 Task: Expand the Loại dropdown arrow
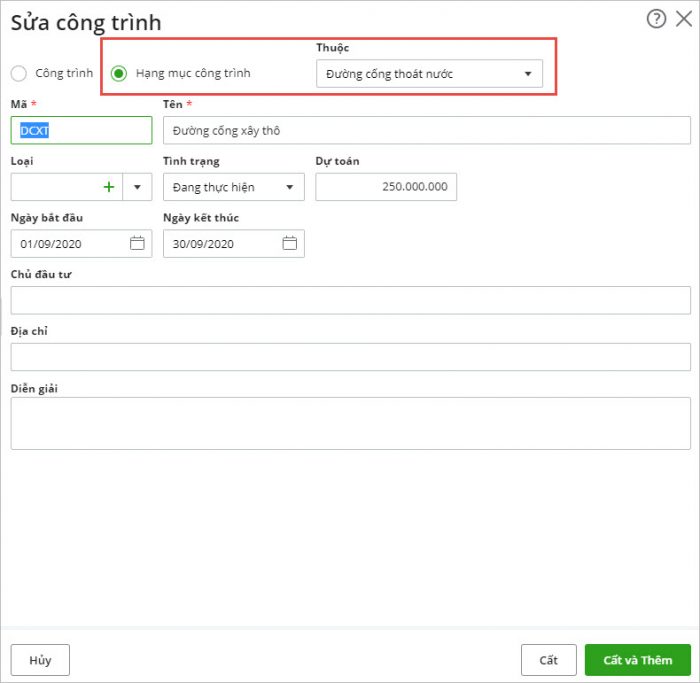click(x=137, y=187)
